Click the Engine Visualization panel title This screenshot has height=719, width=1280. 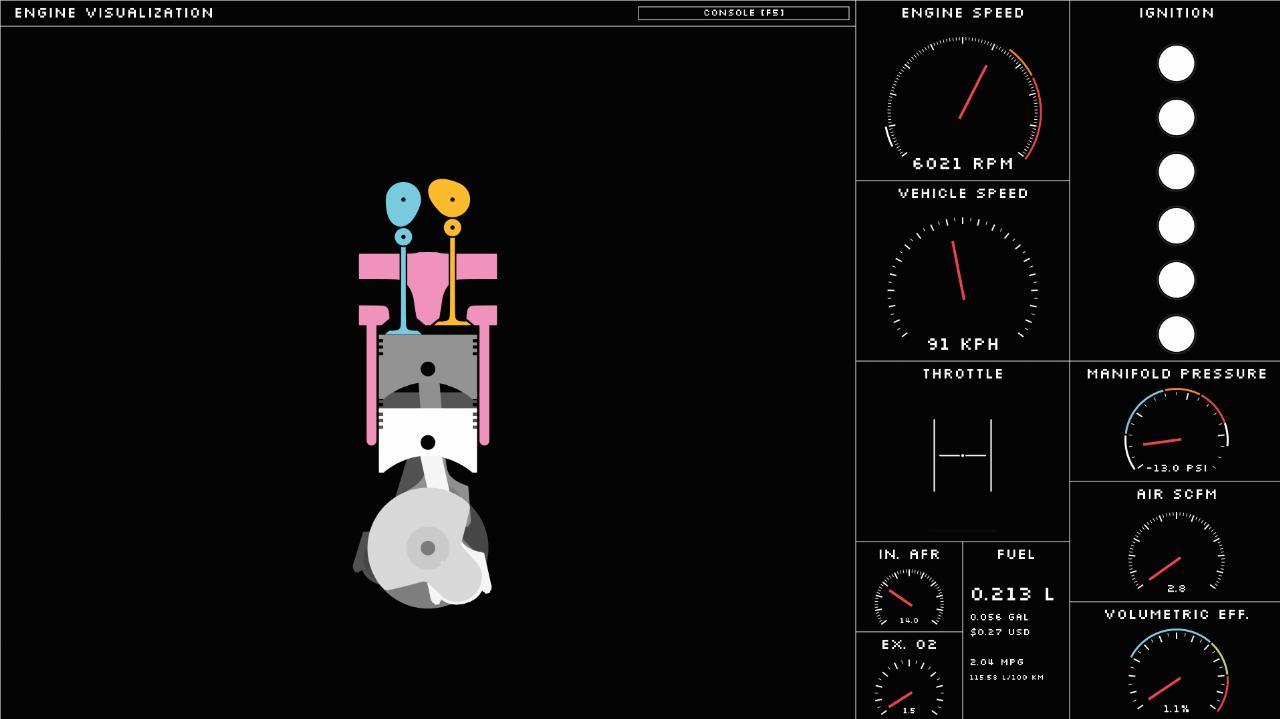point(114,13)
